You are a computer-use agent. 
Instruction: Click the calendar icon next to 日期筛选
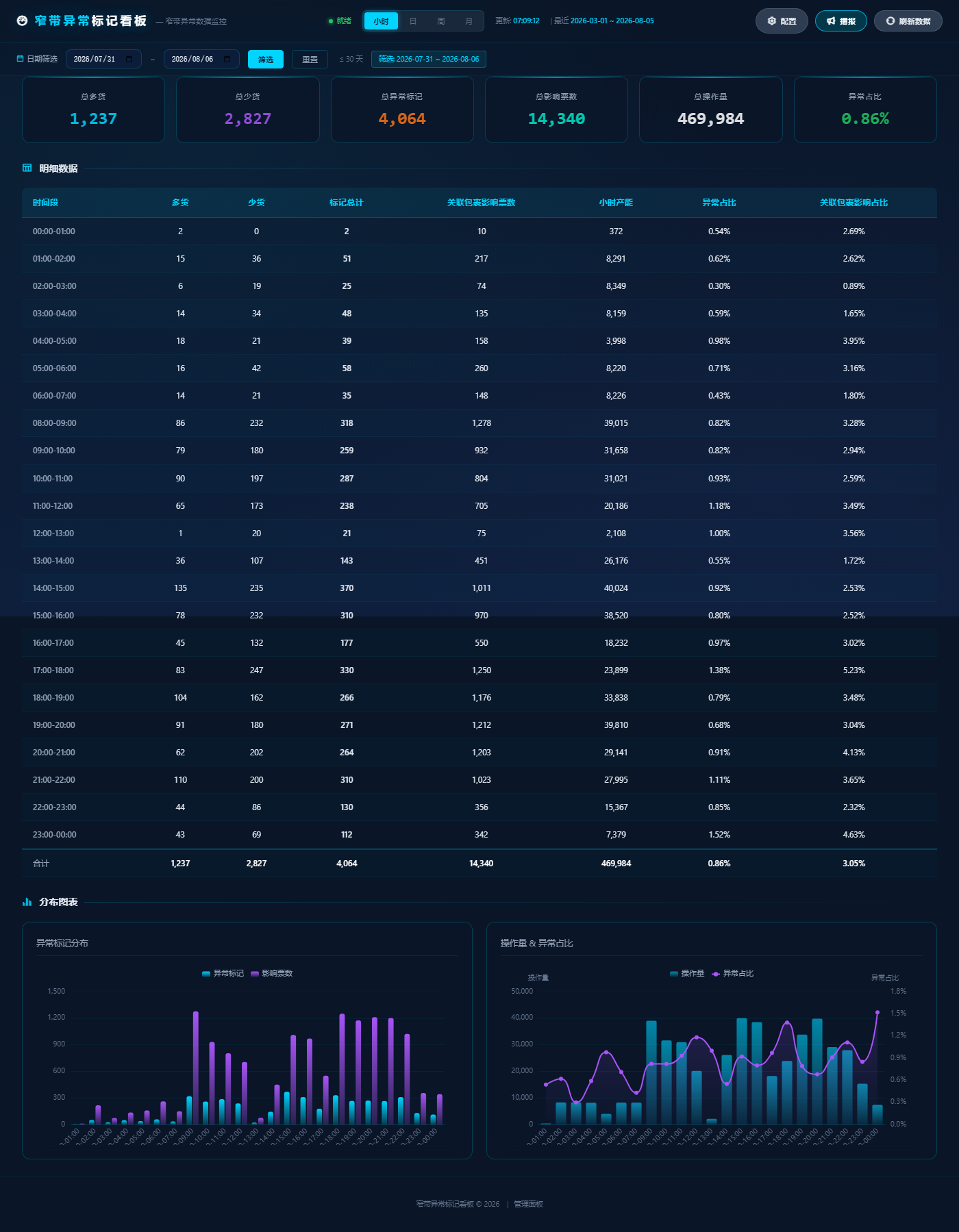pyautogui.click(x=20, y=59)
